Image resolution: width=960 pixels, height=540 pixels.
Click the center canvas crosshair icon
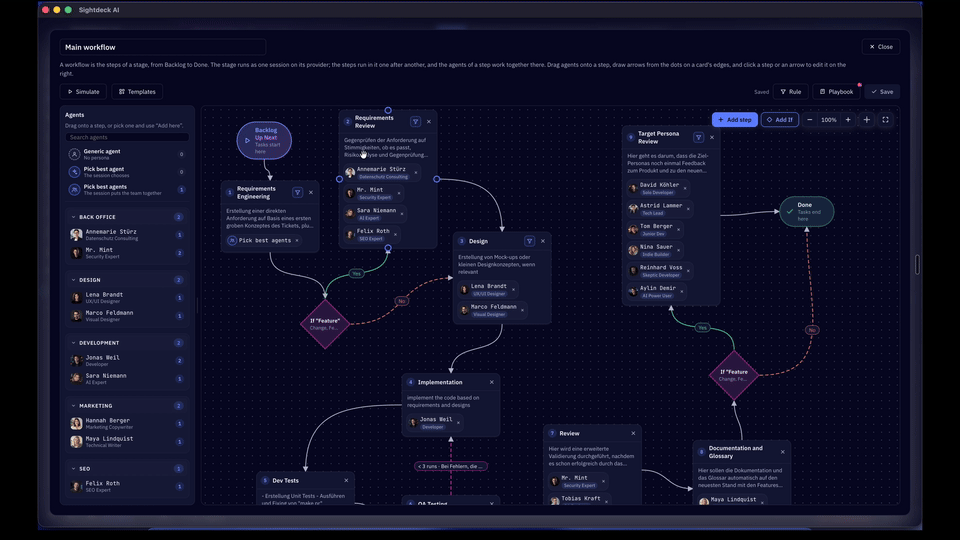[x=866, y=120]
